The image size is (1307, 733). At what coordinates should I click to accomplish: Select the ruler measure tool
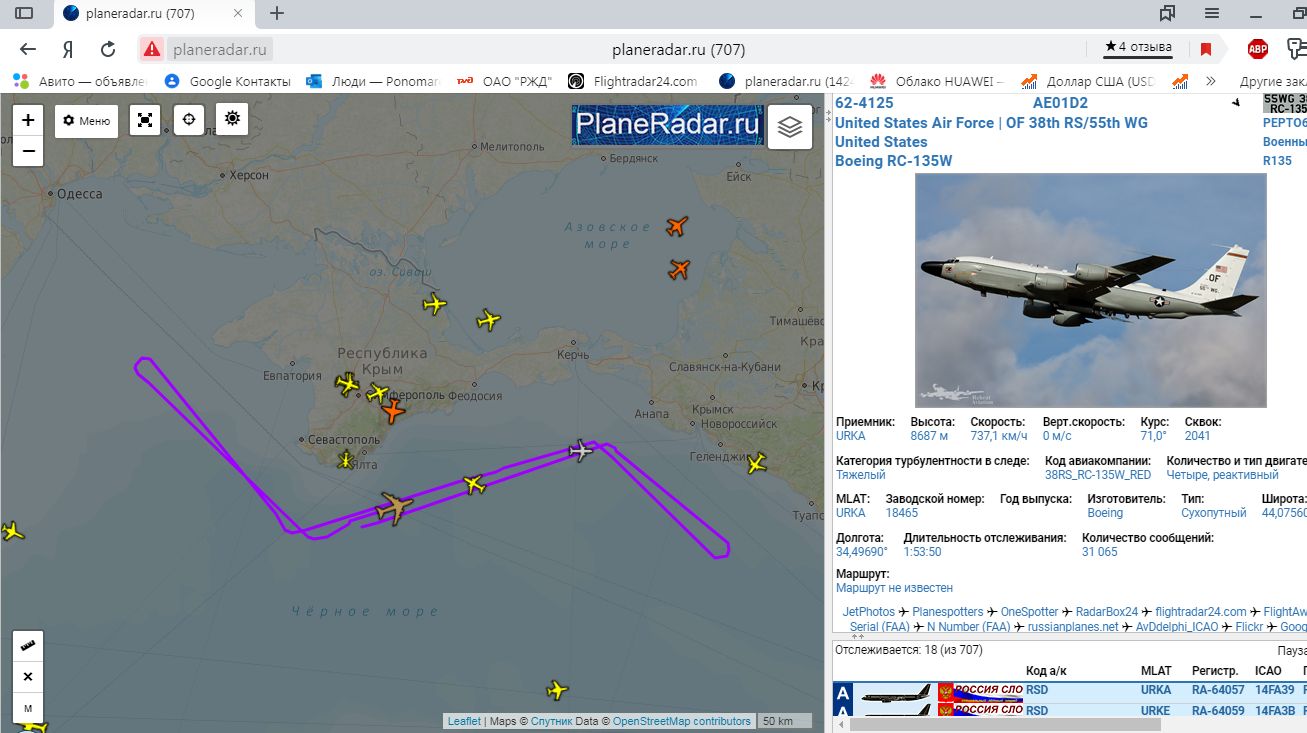[28, 645]
